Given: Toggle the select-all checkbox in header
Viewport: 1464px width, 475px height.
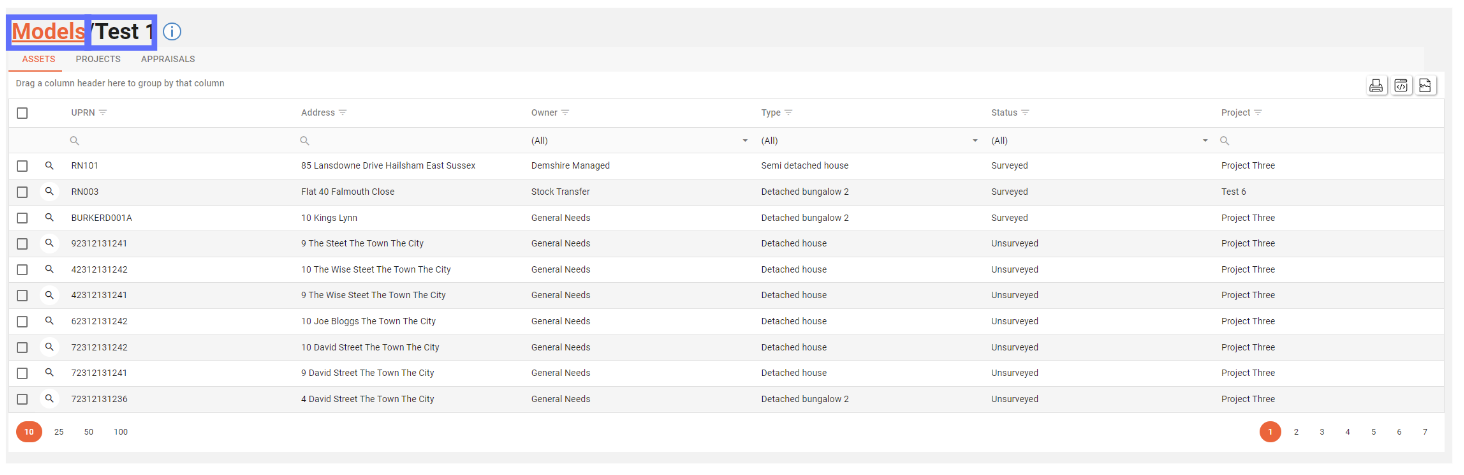Looking at the screenshot, I should click(x=22, y=113).
